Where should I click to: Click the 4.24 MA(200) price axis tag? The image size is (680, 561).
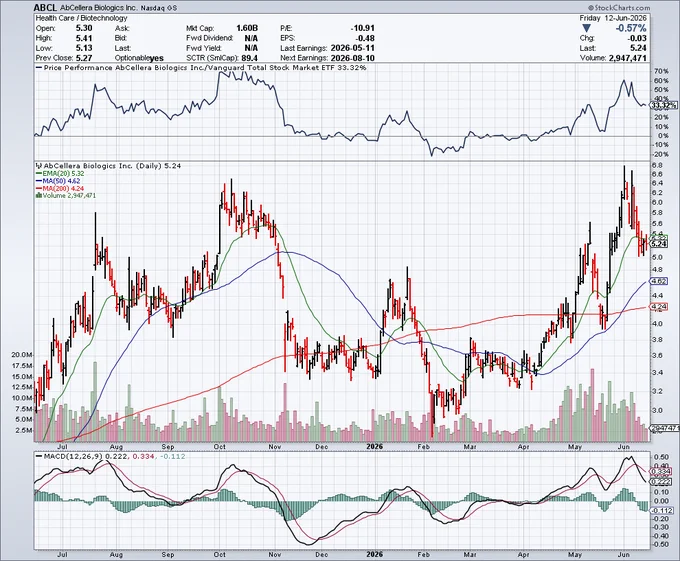point(659,307)
